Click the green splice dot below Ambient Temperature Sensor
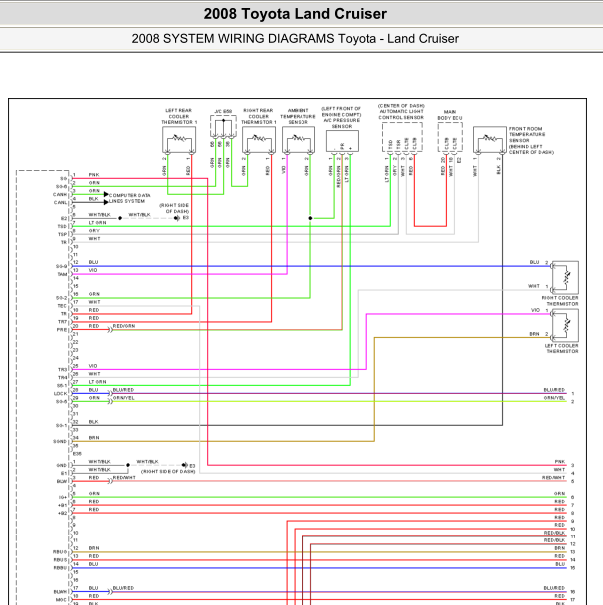Screen dimensions: 603x605 click(x=310, y=218)
